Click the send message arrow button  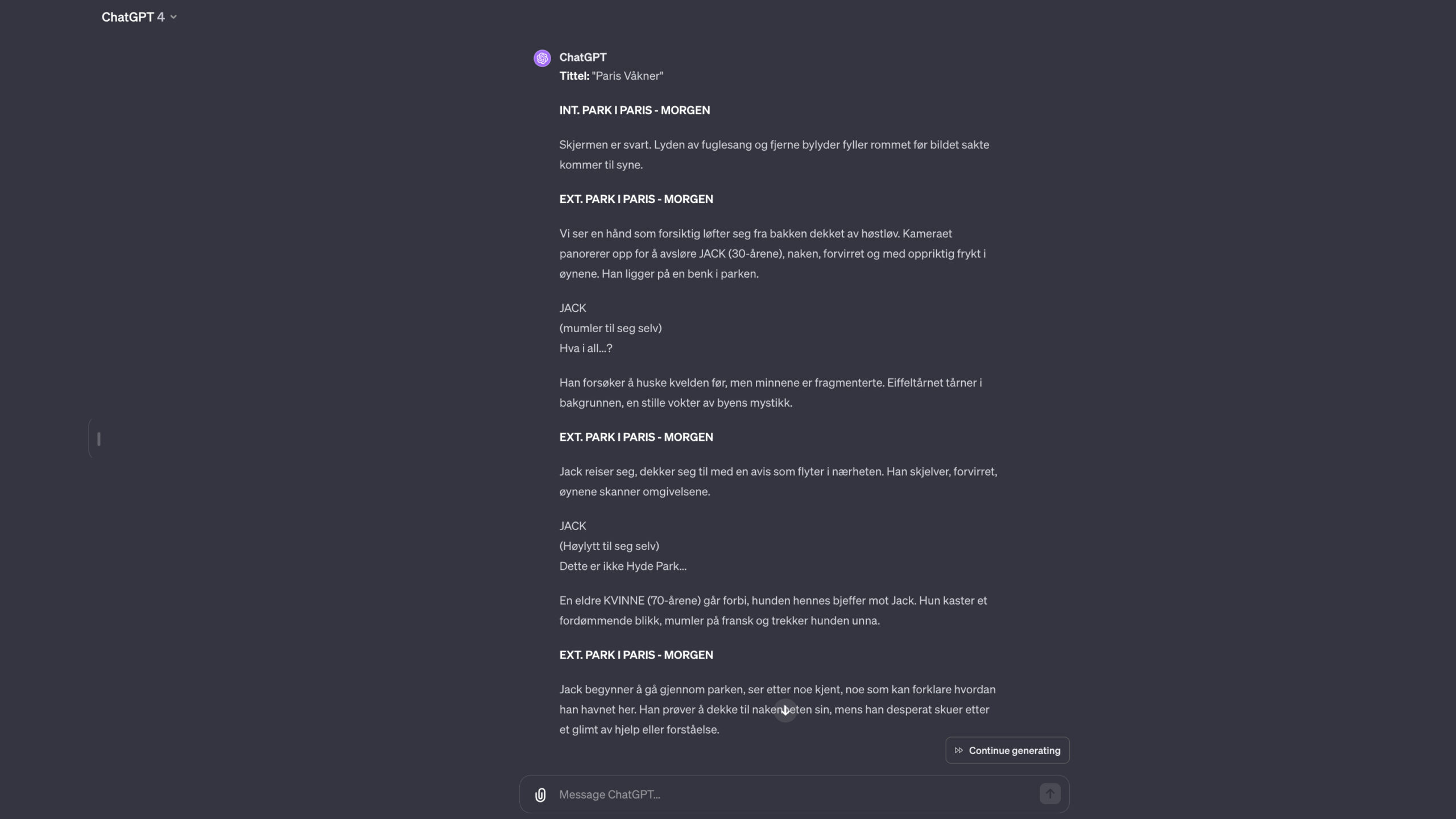click(x=1050, y=794)
